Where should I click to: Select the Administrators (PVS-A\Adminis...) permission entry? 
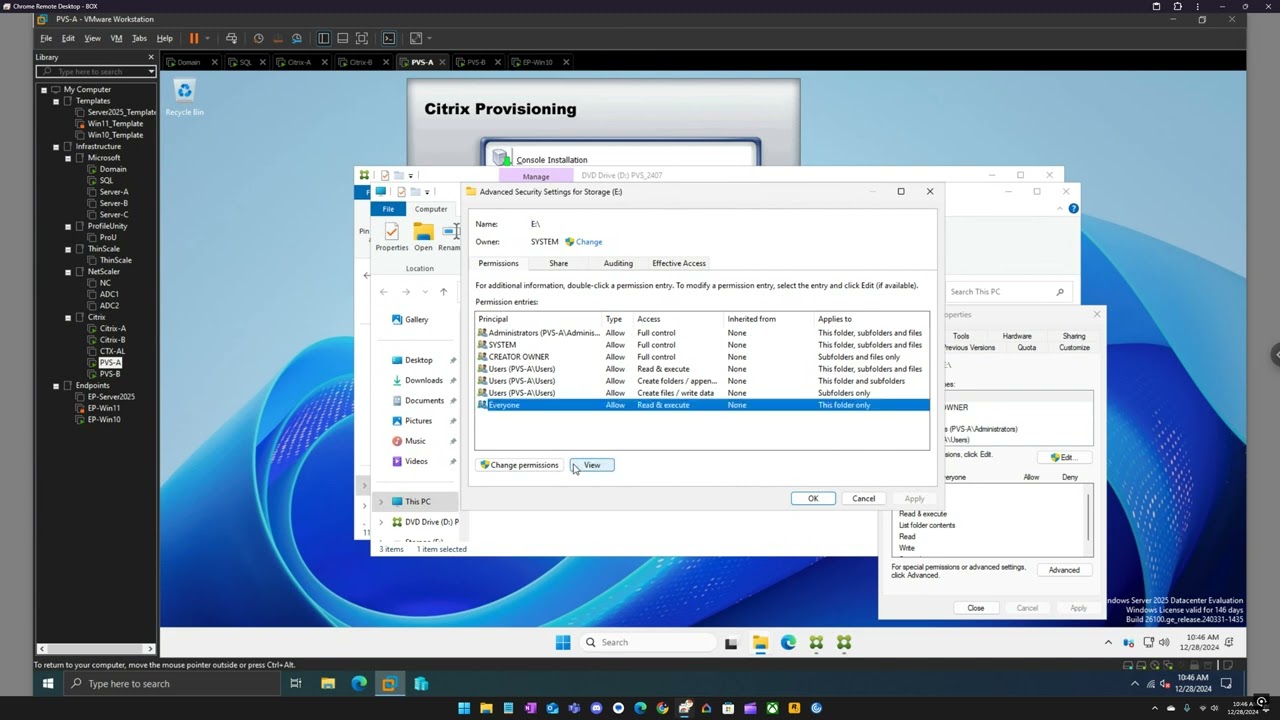pyautogui.click(x=702, y=333)
